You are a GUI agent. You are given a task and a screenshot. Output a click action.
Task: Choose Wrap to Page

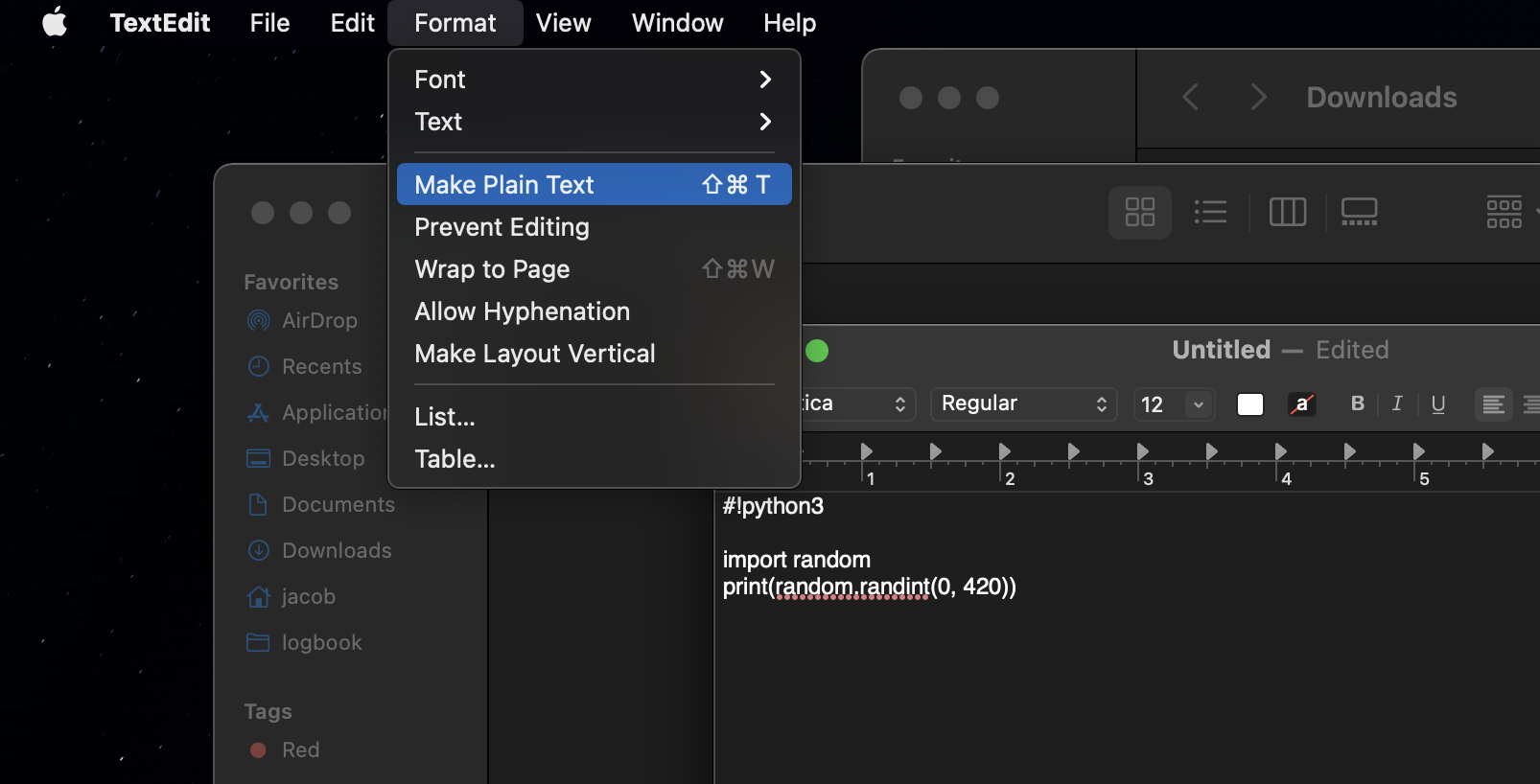pos(595,269)
